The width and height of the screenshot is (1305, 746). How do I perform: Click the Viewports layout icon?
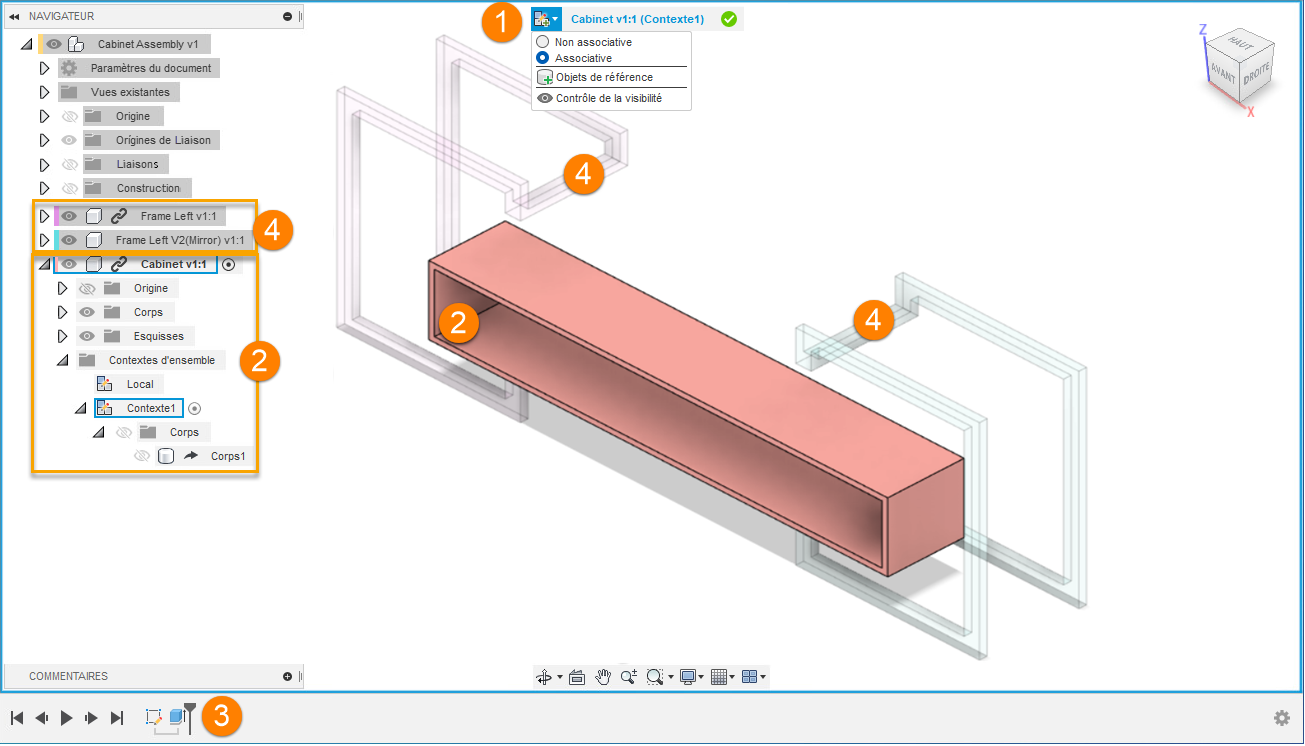point(749,677)
